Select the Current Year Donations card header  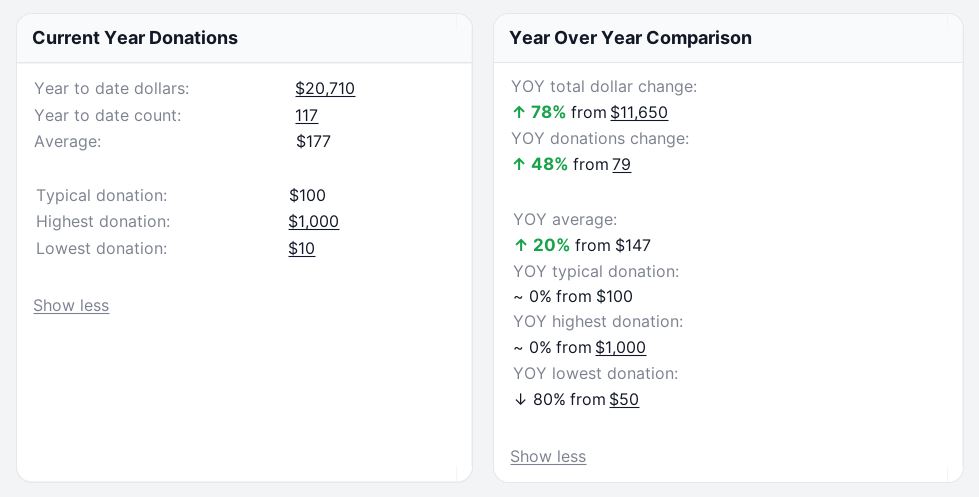[x=244, y=38]
